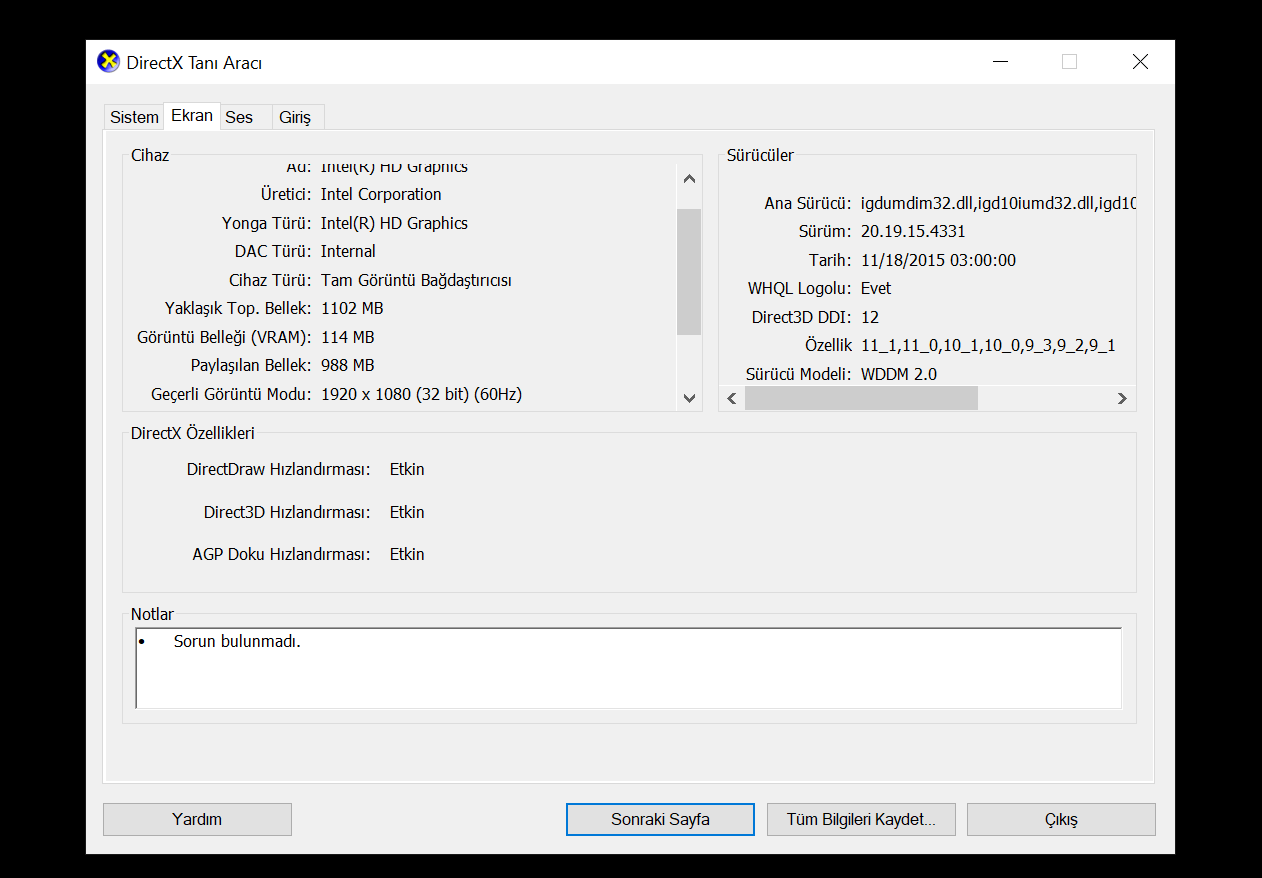
Task: Select the Ekran tab
Action: pyautogui.click(x=192, y=115)
